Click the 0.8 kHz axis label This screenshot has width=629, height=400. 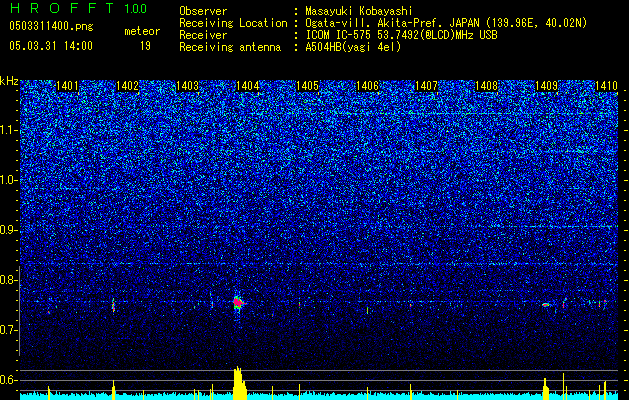point(8,280)
